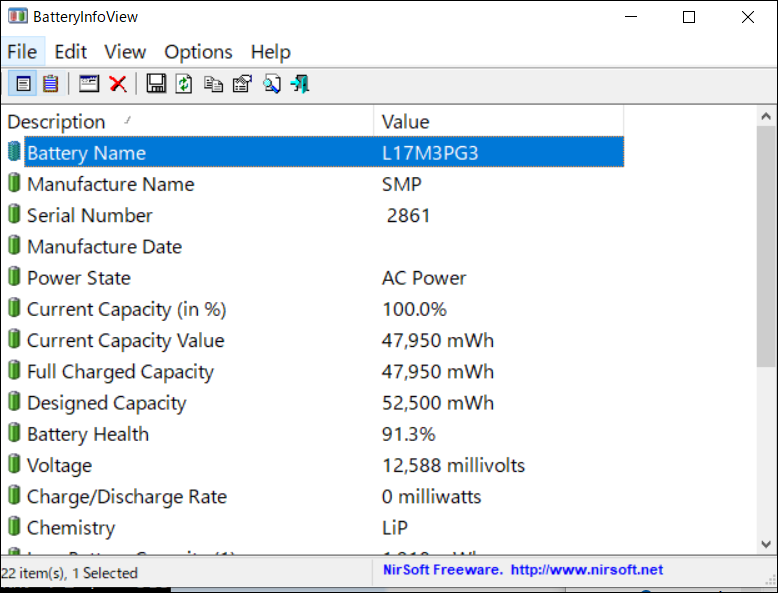Open the Help menu
778x593 pixels.
(270, 52)
